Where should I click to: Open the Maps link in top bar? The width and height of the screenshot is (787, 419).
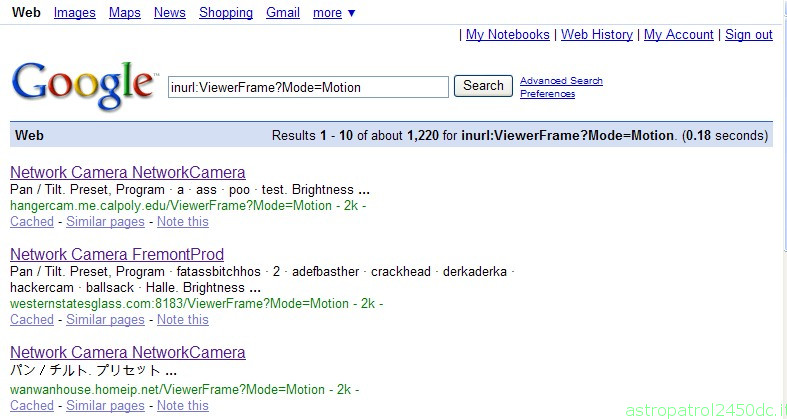(125, 13)
